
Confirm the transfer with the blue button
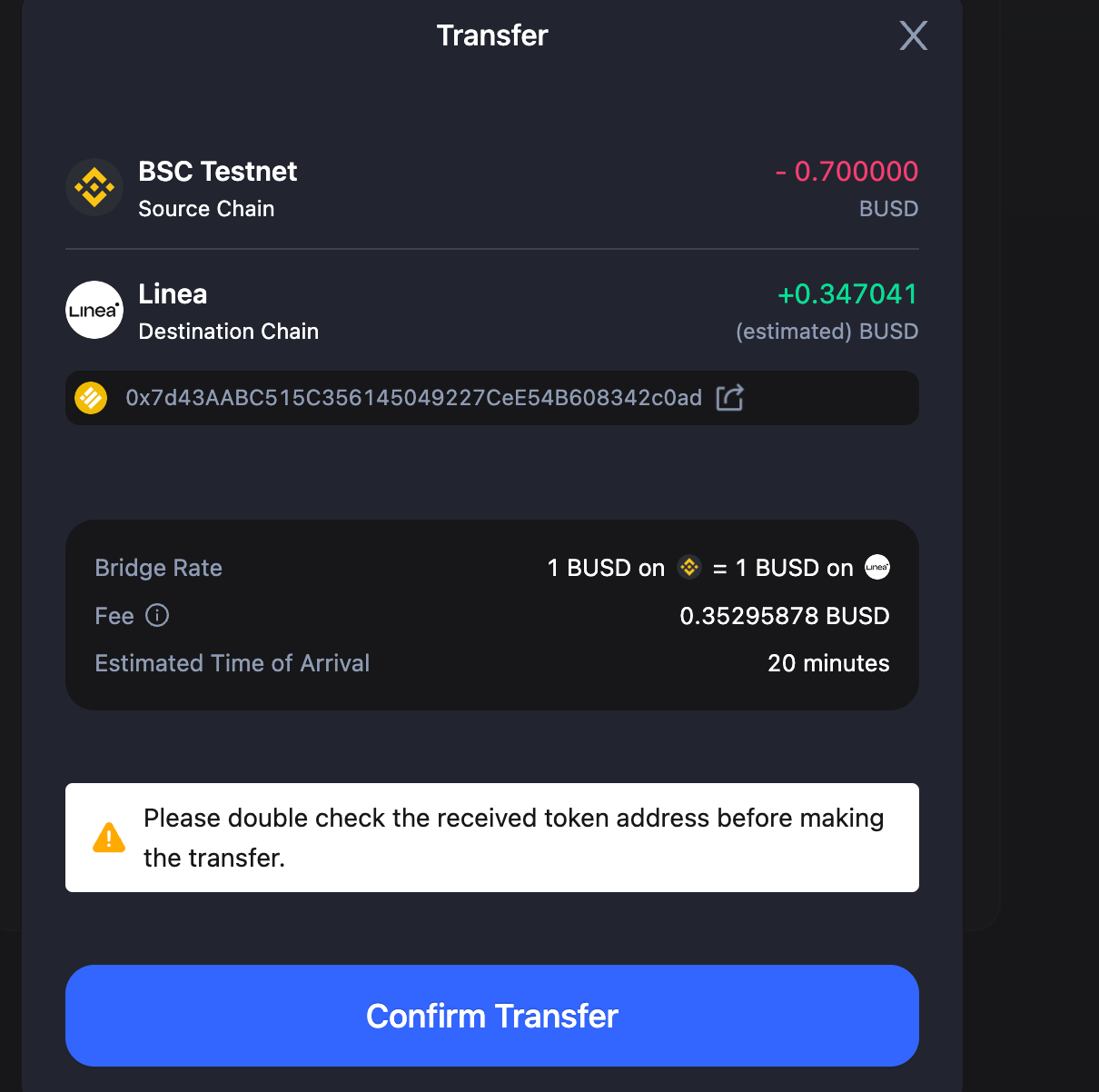(x=492, y=1016)
